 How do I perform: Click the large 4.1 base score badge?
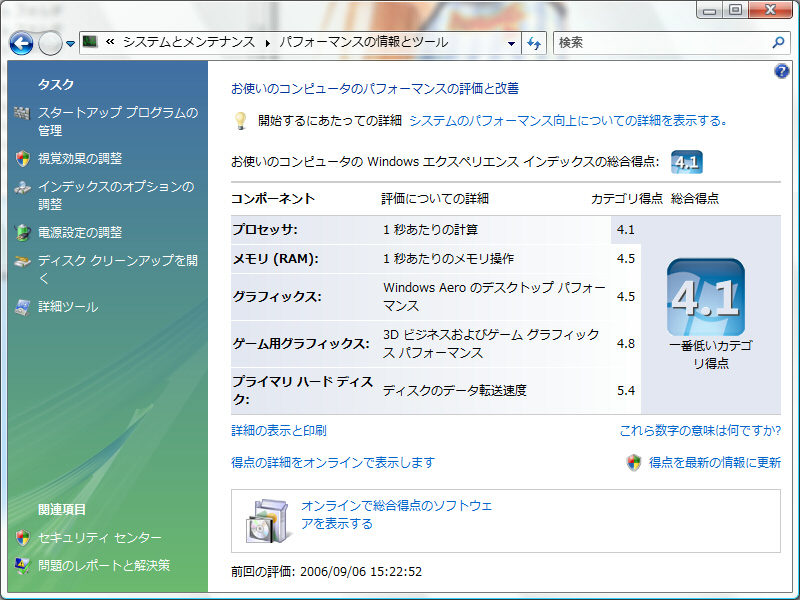tap(705, 297)
